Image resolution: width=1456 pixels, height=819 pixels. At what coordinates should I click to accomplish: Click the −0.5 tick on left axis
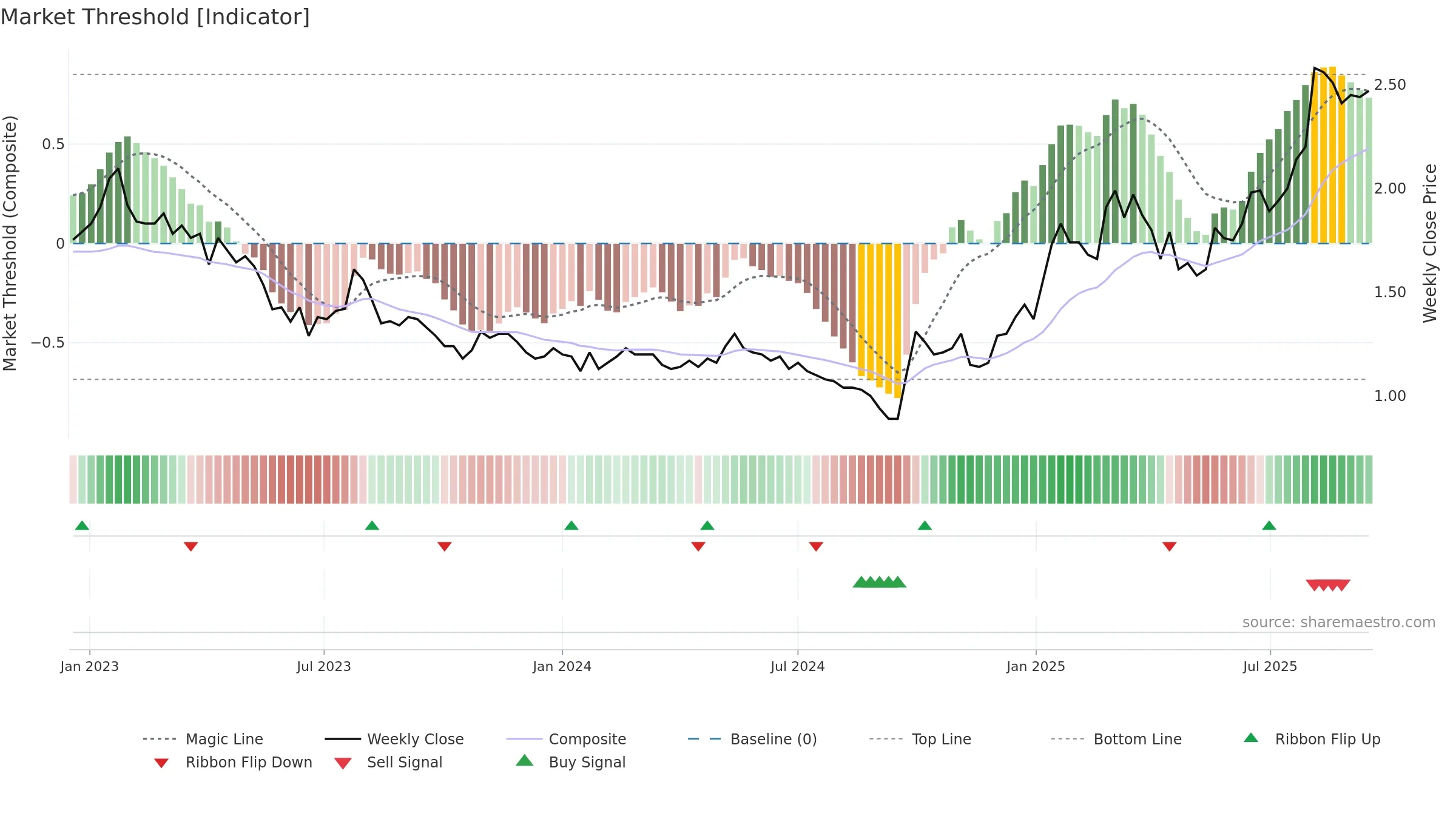(48, 343)
